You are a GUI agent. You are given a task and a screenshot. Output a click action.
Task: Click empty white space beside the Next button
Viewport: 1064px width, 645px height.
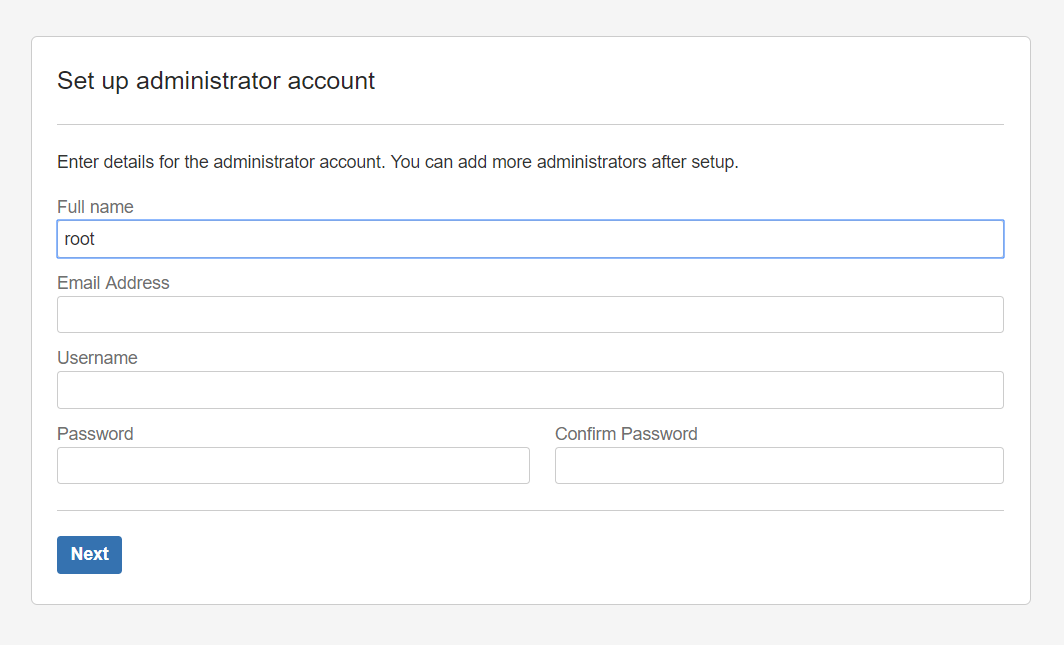[543, 555]
